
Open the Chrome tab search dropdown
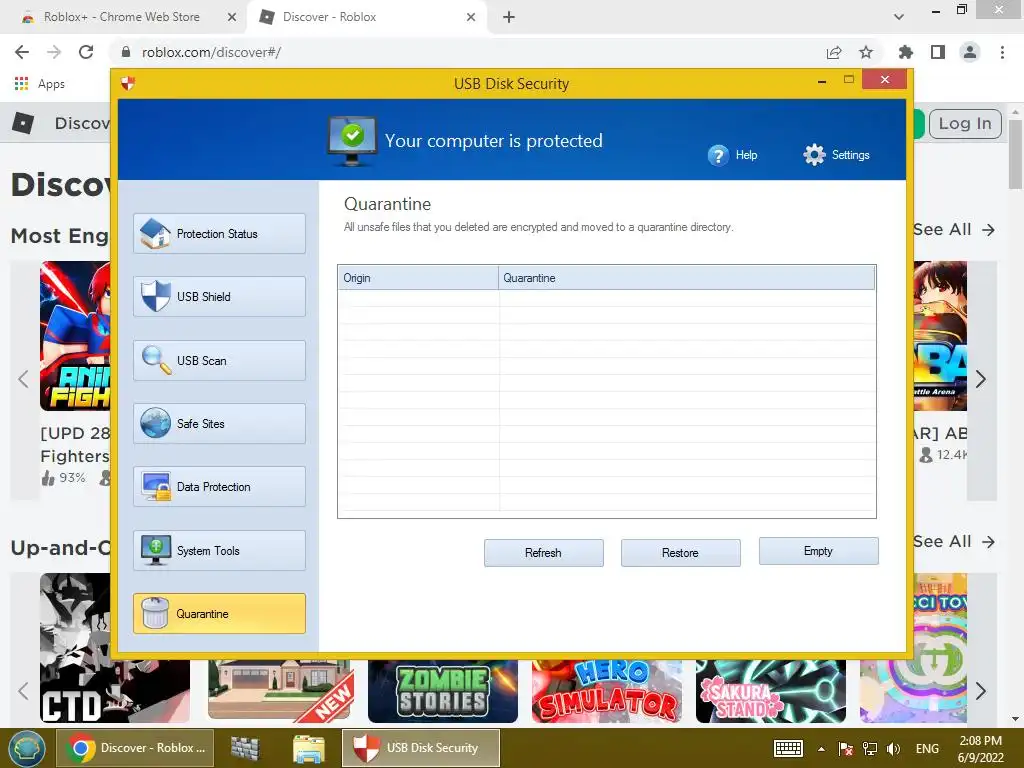pyautogui.click(x=899, y=17)
